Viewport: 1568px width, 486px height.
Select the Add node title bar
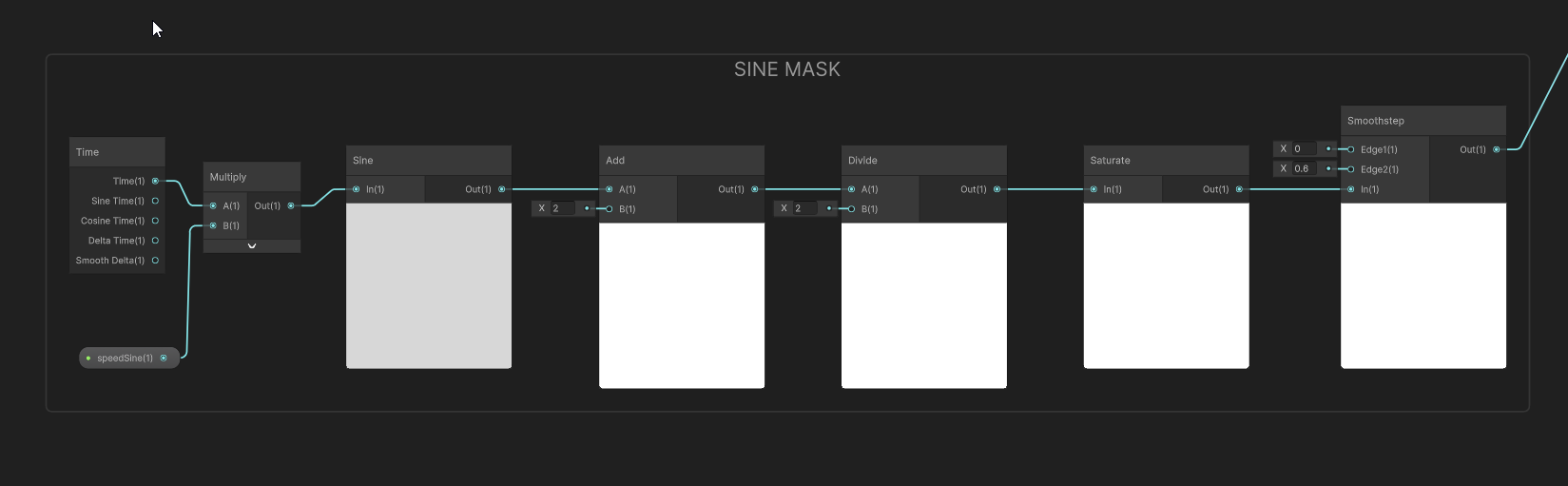point(681,160)
